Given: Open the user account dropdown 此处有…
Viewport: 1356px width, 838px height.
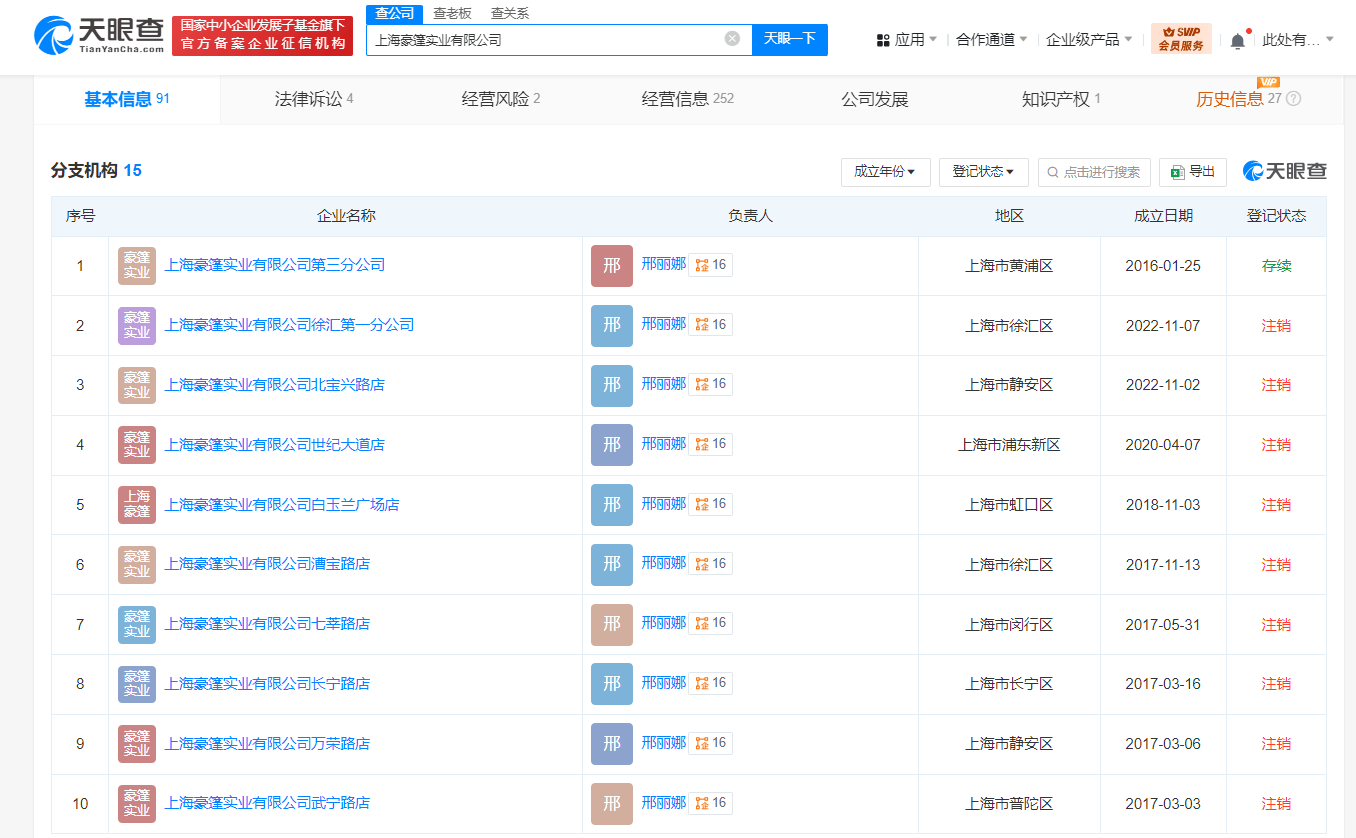Looking at the screenshot, I should point(1298,40).
